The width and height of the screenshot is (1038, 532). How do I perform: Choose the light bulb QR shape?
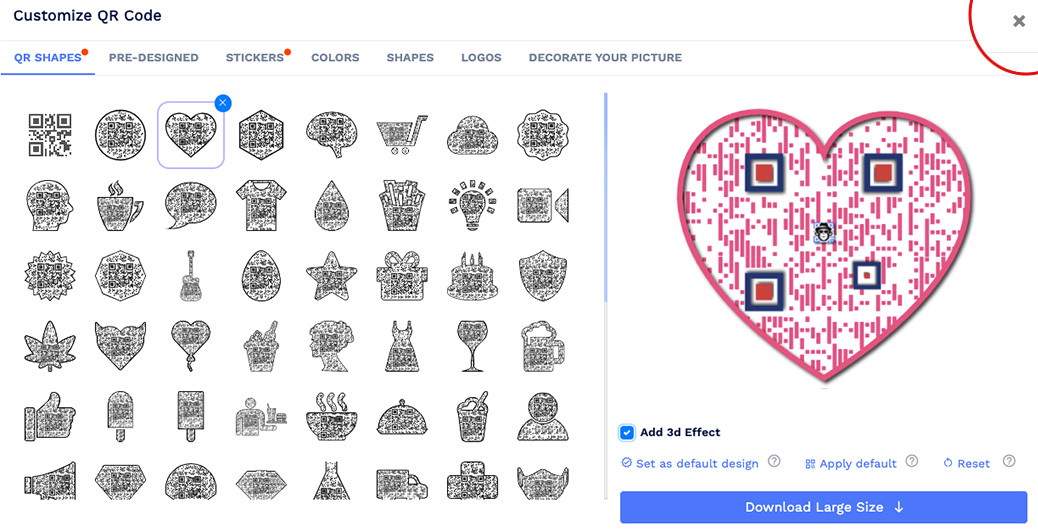[472, 204]
